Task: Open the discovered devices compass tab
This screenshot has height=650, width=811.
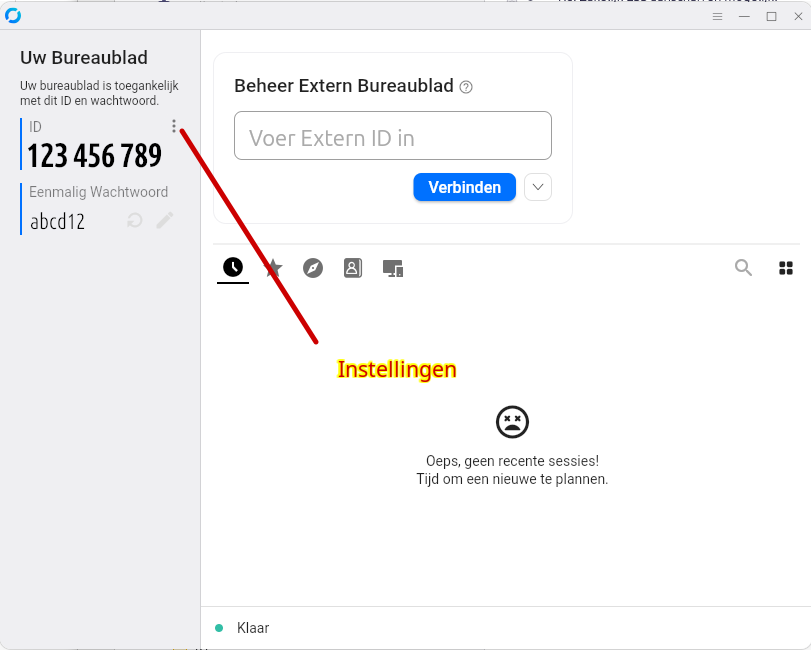Action: click(x=313, y=268)
